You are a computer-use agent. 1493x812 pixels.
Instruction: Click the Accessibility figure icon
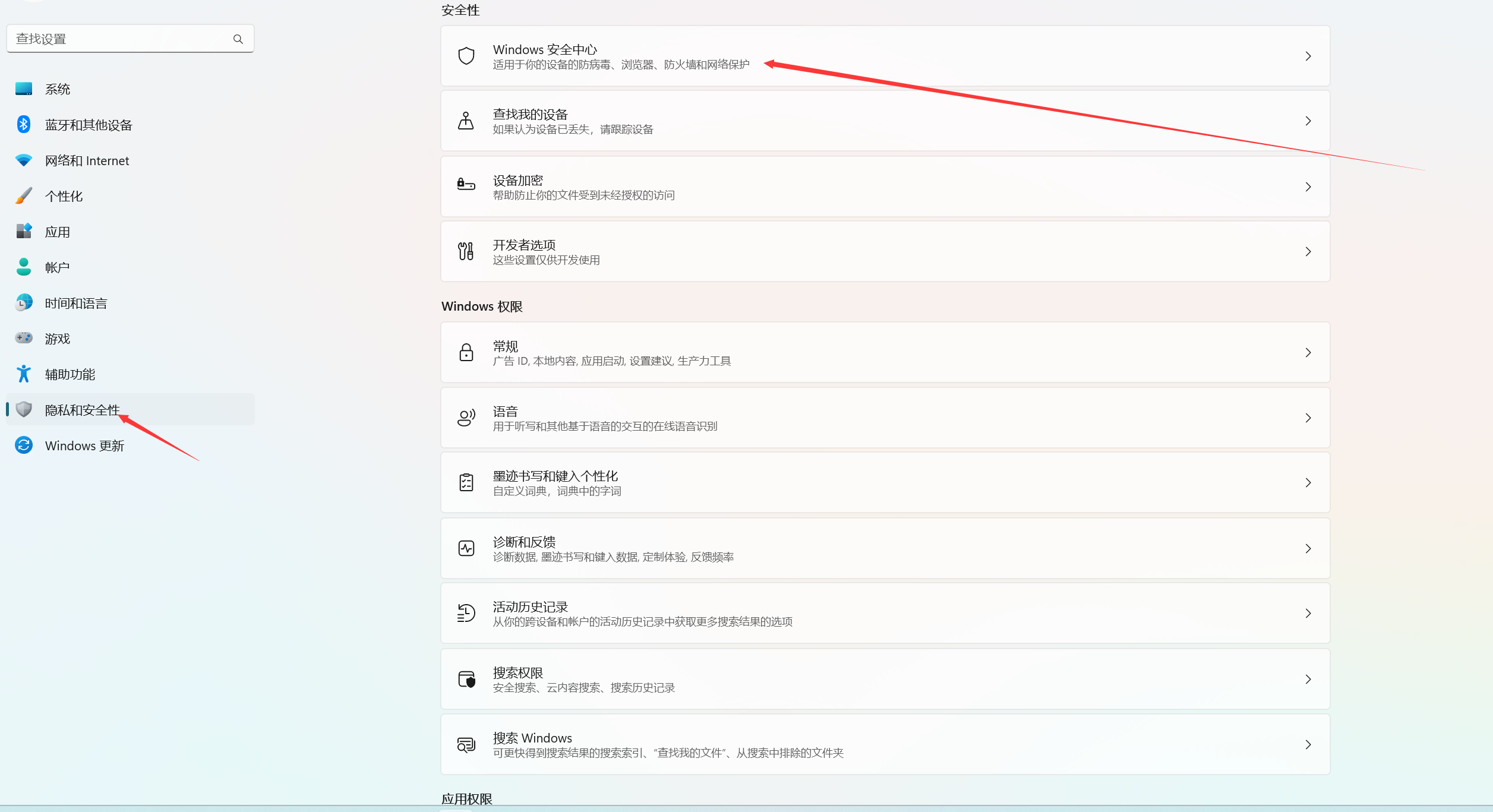click(x=24, y=374)
